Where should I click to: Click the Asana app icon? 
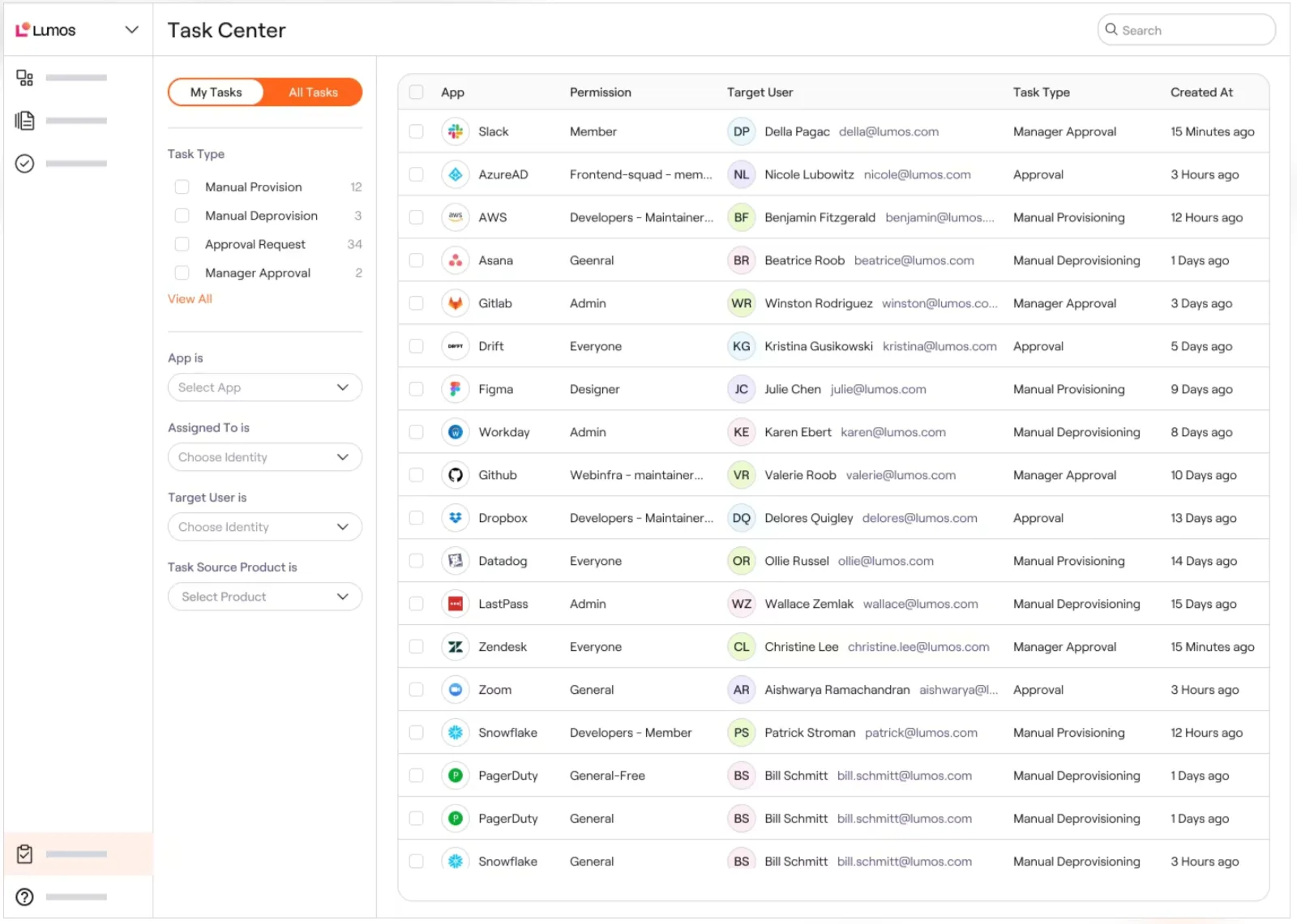(x=456, y=260)
